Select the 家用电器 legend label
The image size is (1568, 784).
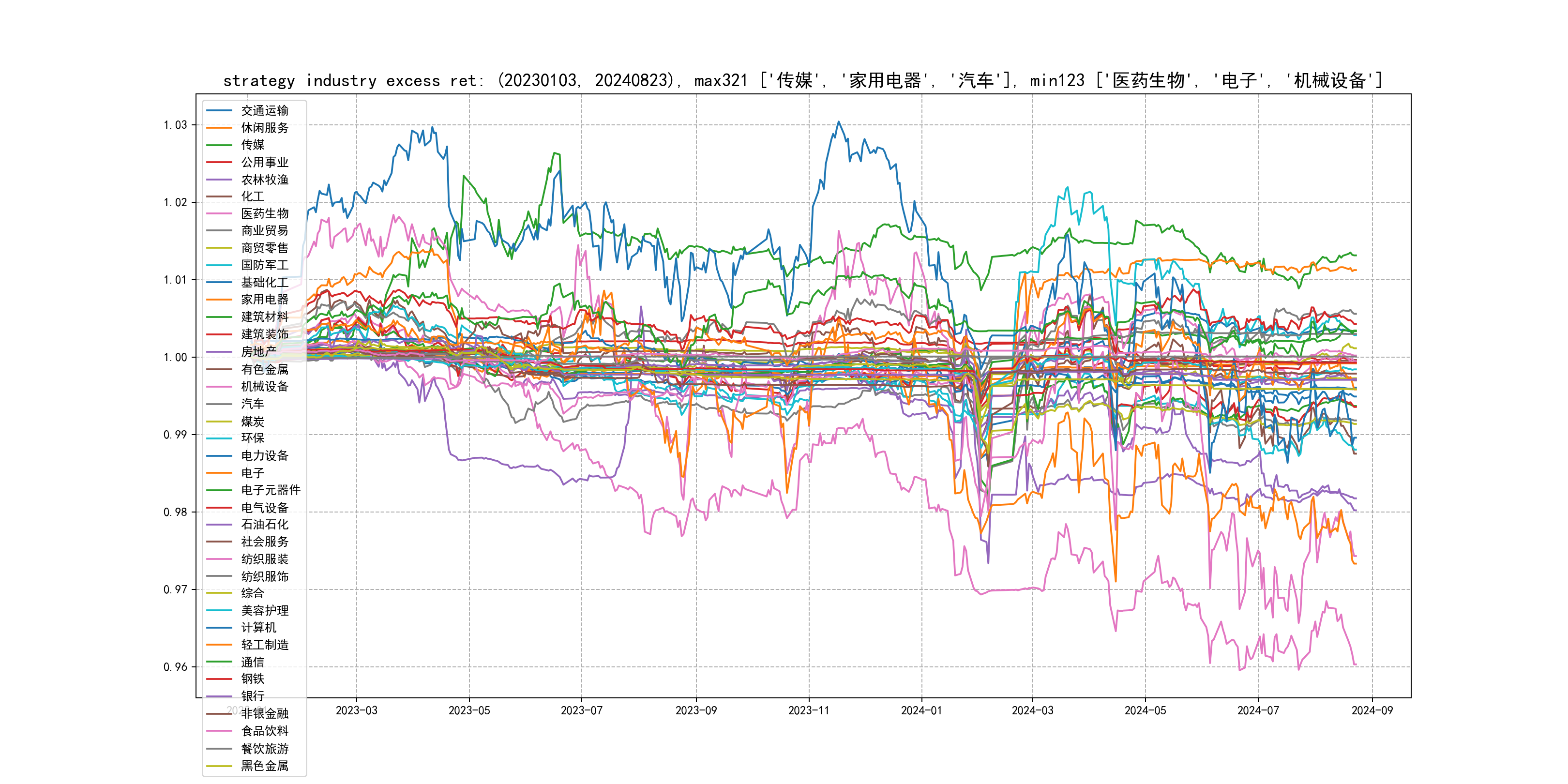pos(264,300)
